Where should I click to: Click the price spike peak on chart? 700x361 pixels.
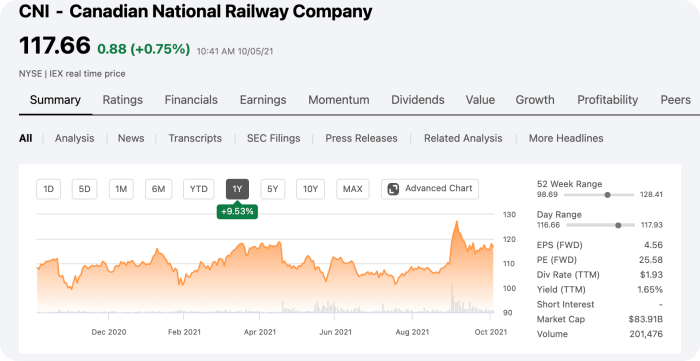pyautogui.click(x=456, y=221)
